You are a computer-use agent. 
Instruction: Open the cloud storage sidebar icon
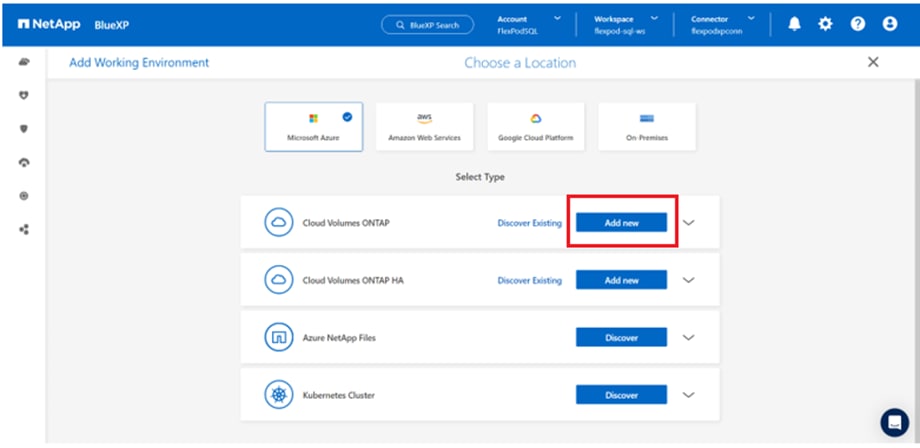coord(24,62)
